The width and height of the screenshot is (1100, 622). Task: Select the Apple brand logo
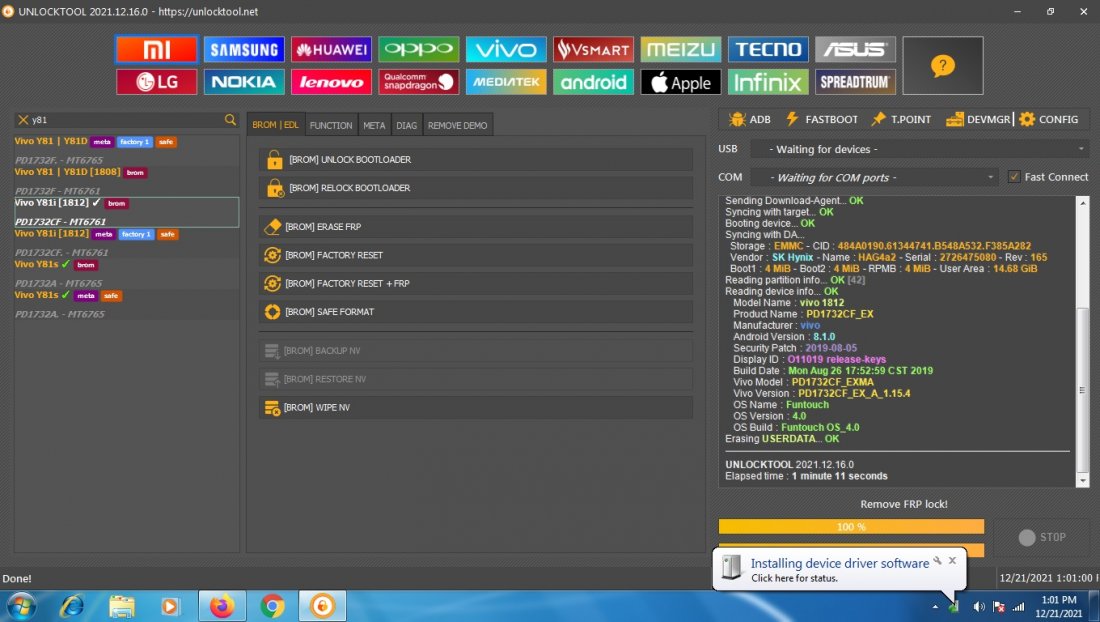(680, 82)
